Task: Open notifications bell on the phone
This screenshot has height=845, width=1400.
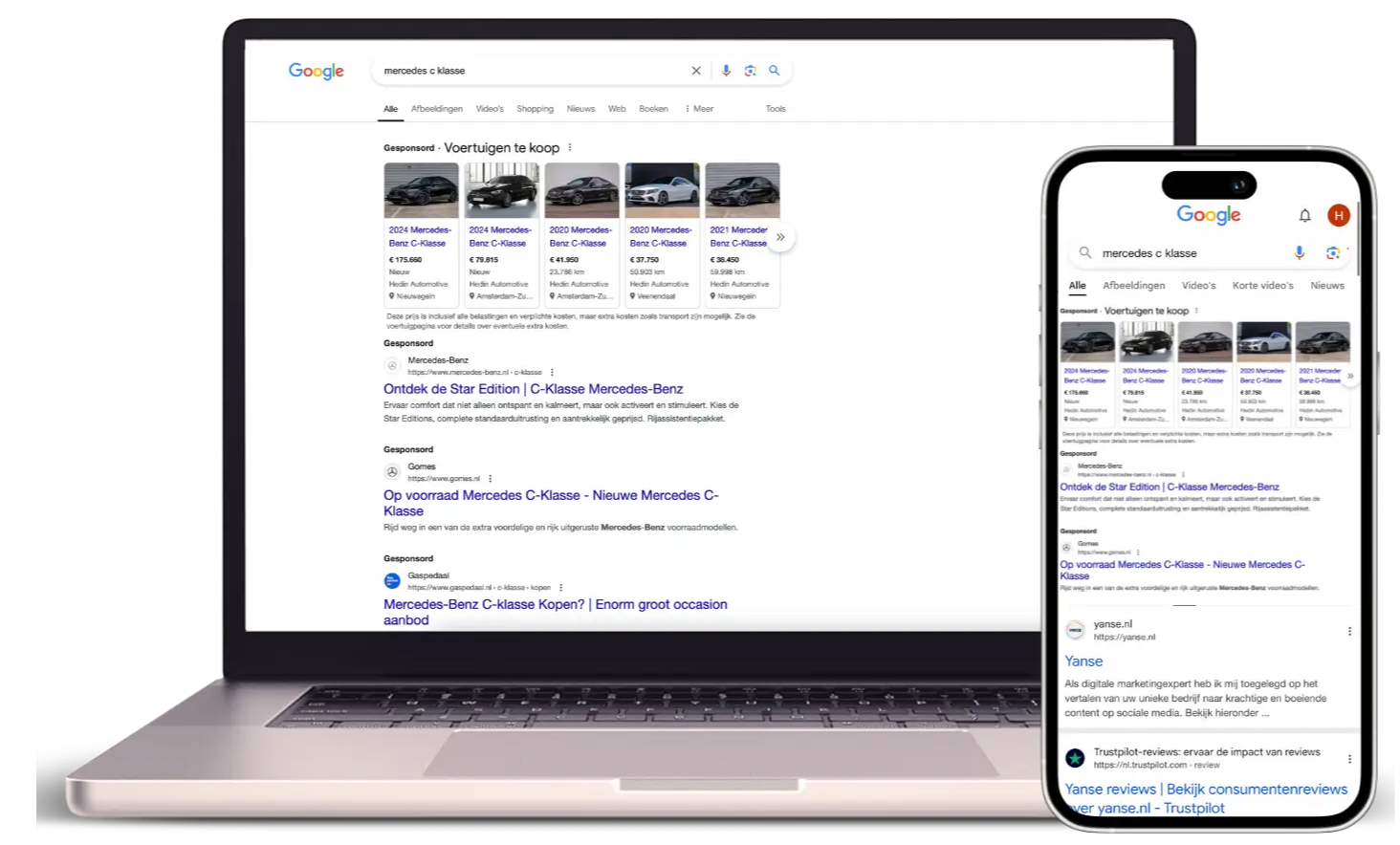Action: (1304, 215)
